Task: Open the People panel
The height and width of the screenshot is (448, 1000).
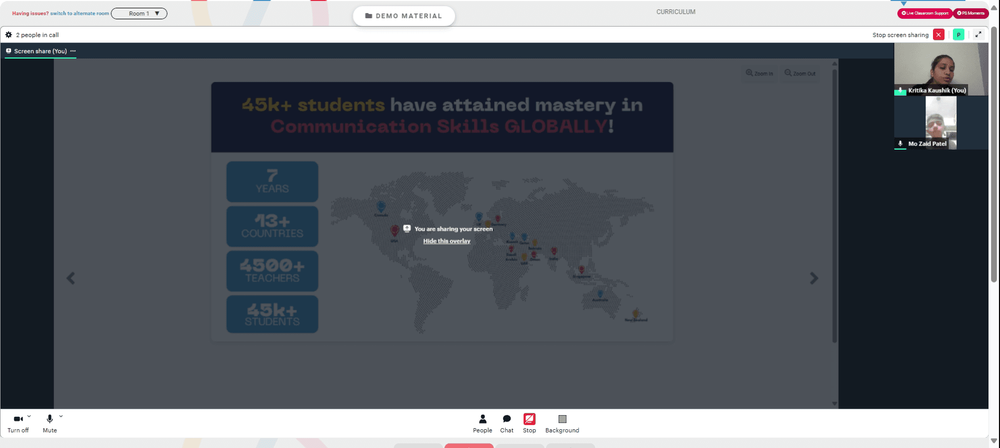Action: coord(482,424)
